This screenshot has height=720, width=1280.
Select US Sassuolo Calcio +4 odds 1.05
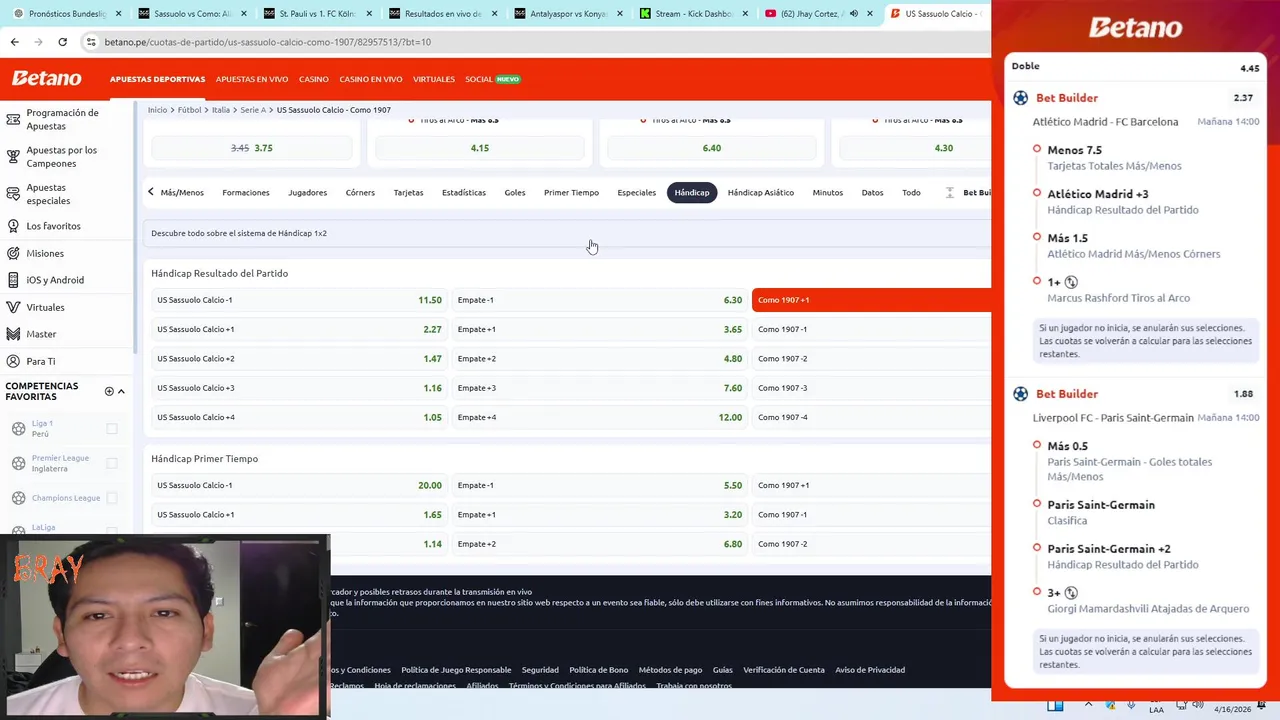pos(299,417)
